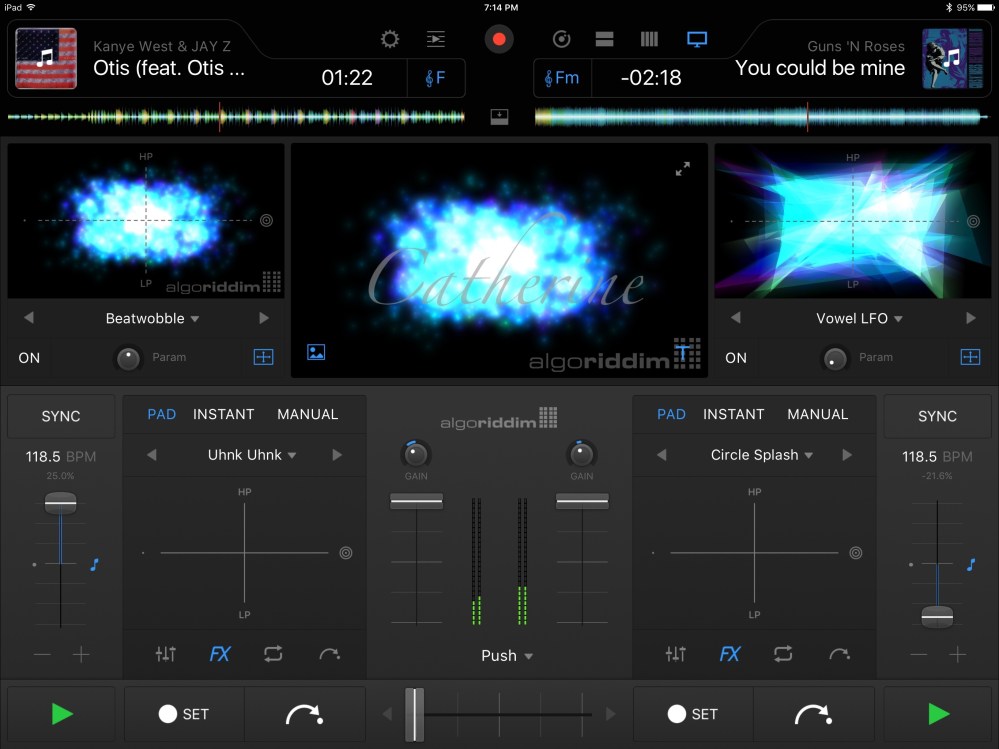999x749 pixels.
Task: Toggle Beatwobble effect ON button
Action: pyautogui.click(x=30, y=357)
